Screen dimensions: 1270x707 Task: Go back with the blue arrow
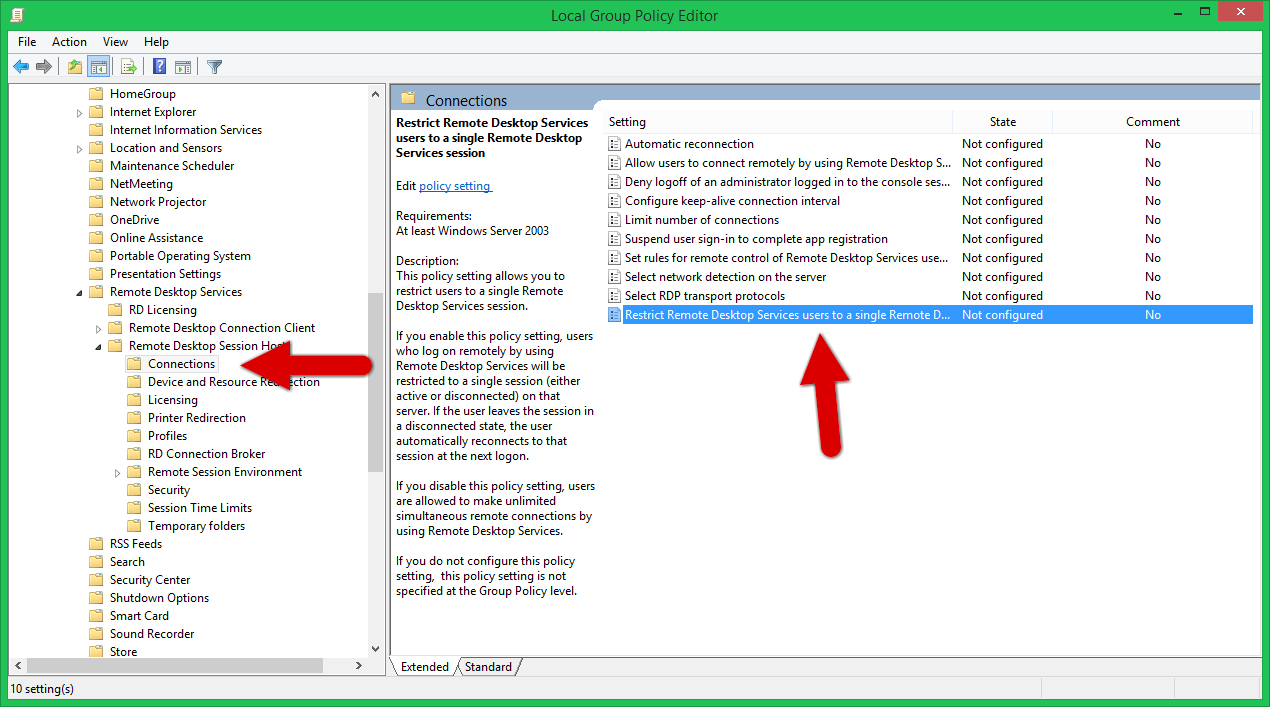point(21,67)
